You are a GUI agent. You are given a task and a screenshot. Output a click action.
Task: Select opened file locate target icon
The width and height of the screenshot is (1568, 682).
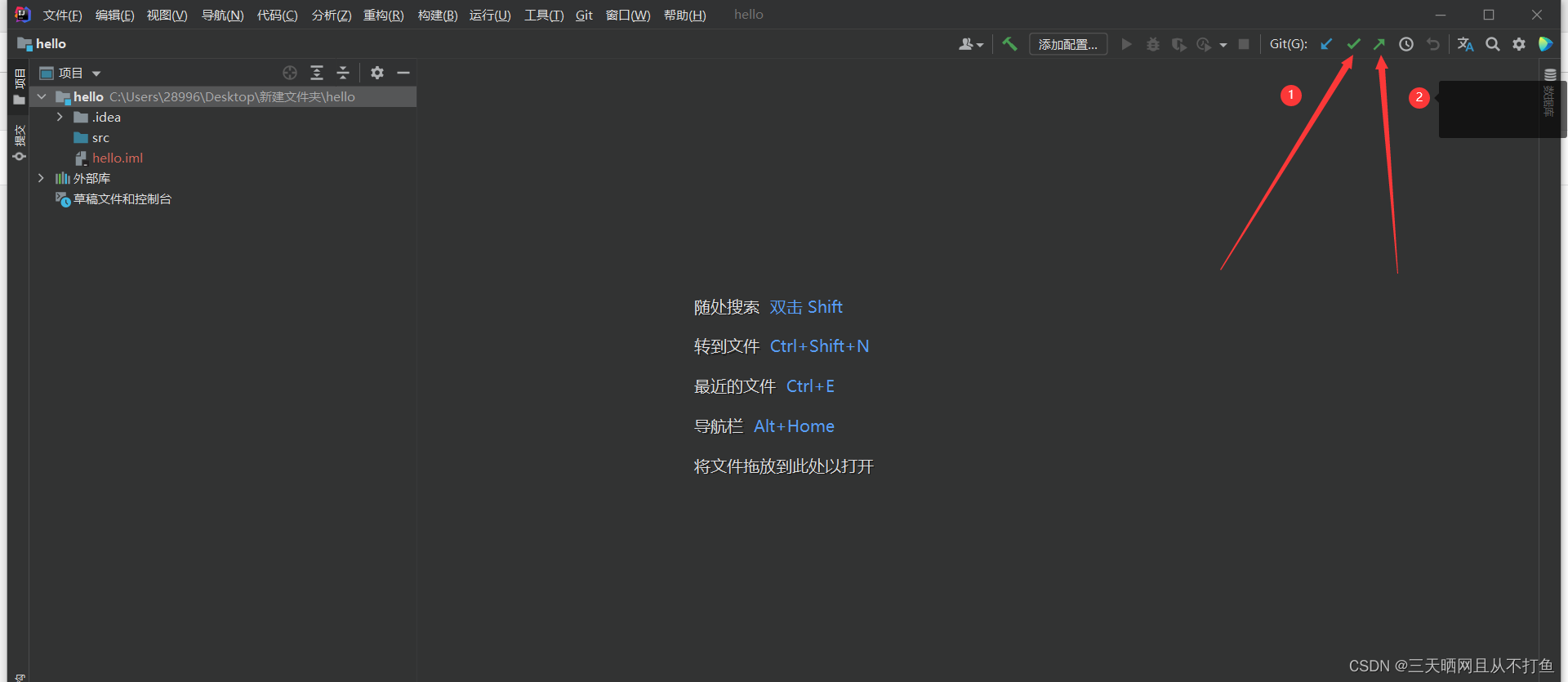pos(290,73)
